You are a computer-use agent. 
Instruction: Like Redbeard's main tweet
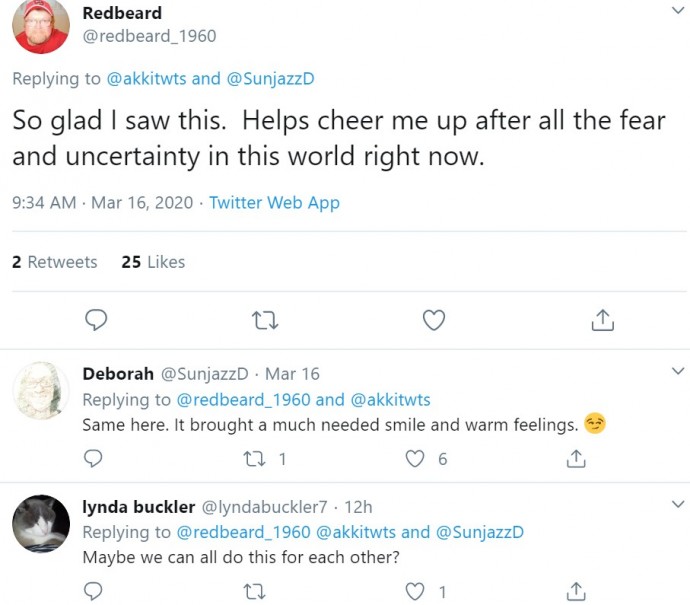(433, 320)
